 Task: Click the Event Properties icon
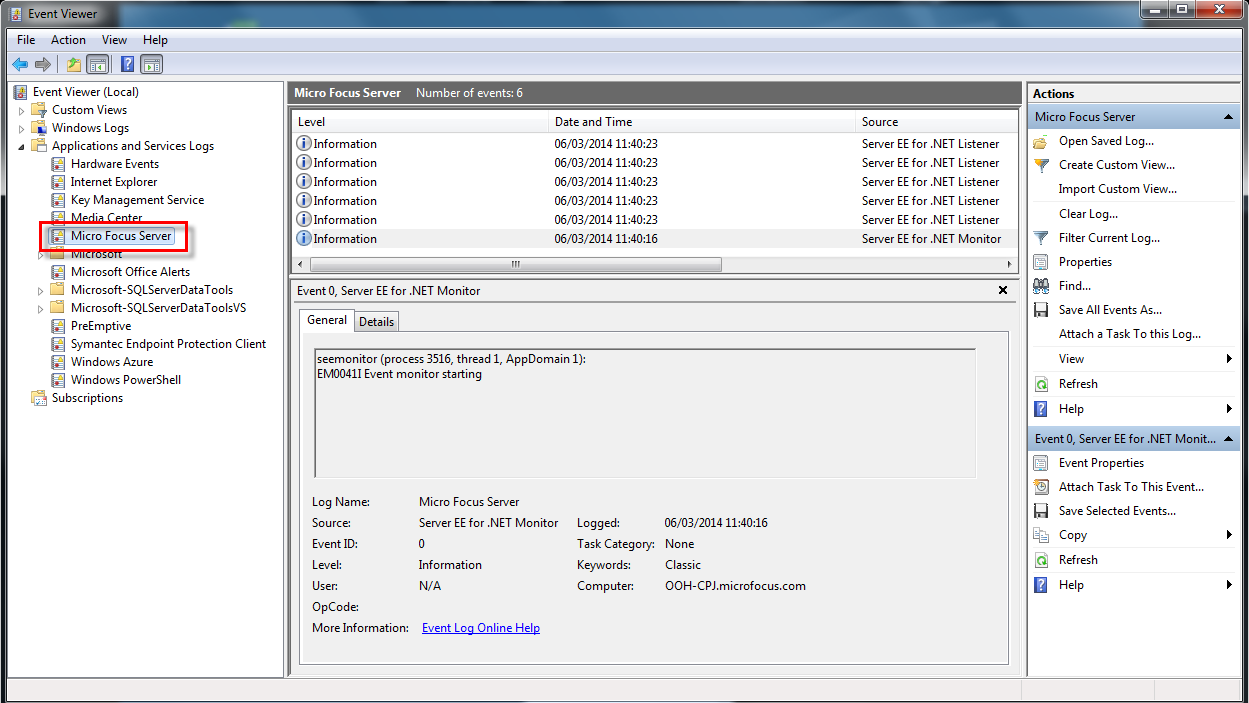pyautogui.click(x=1041, y=463)
